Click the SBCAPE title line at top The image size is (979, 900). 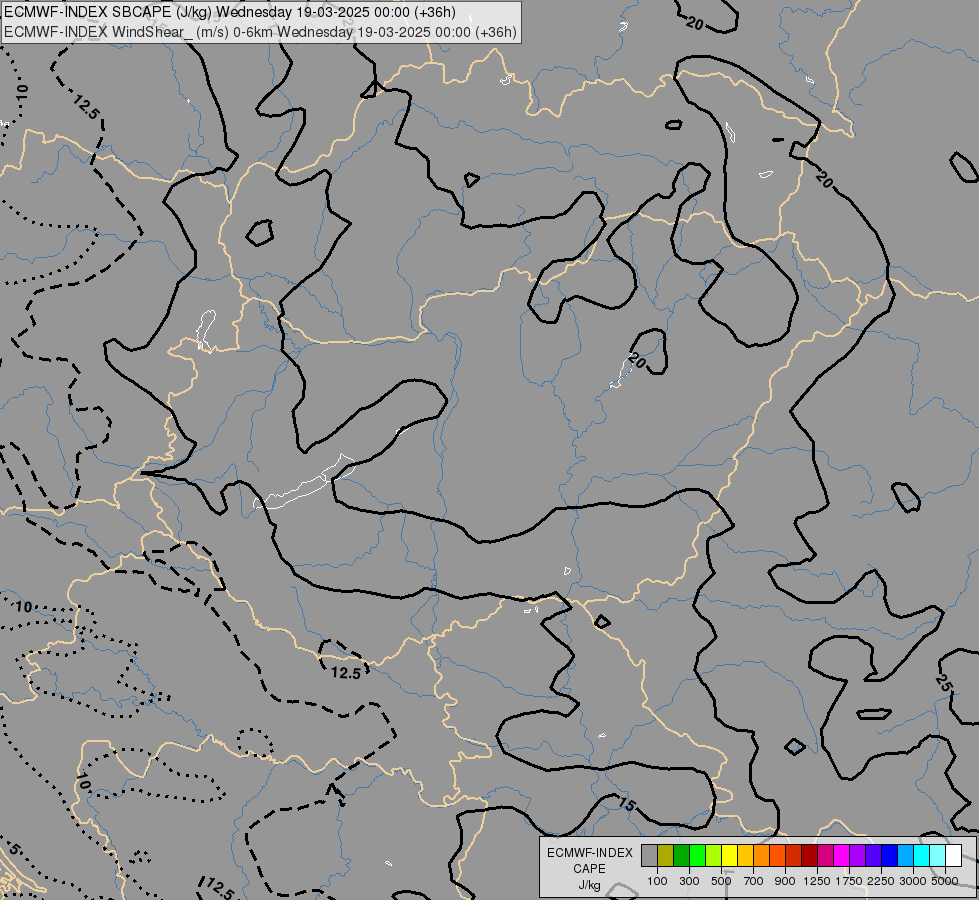coord(230,12)
